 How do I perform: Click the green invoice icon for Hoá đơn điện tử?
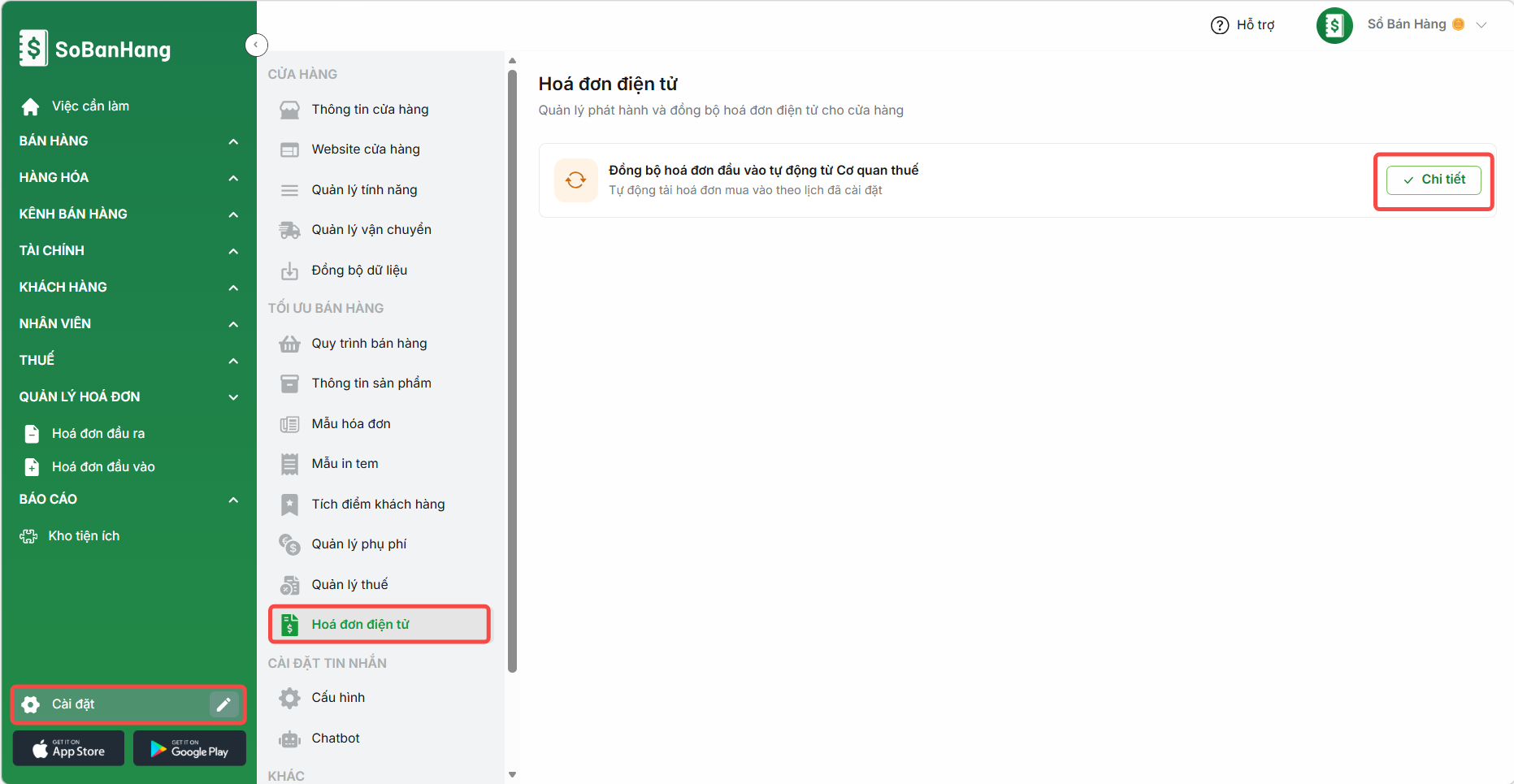pos(289,625)
